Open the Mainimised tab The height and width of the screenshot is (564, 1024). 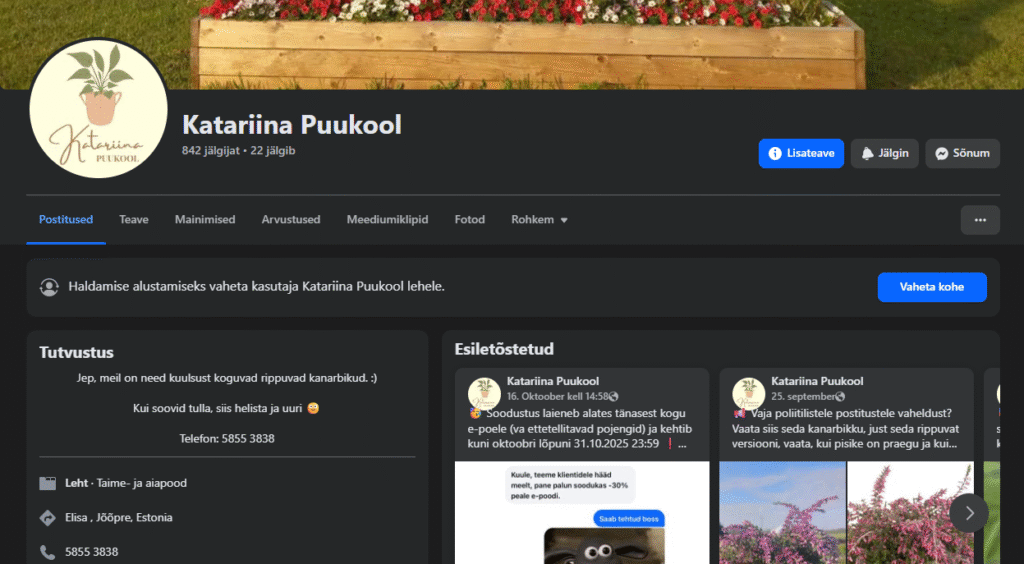[x=205, y=220]
